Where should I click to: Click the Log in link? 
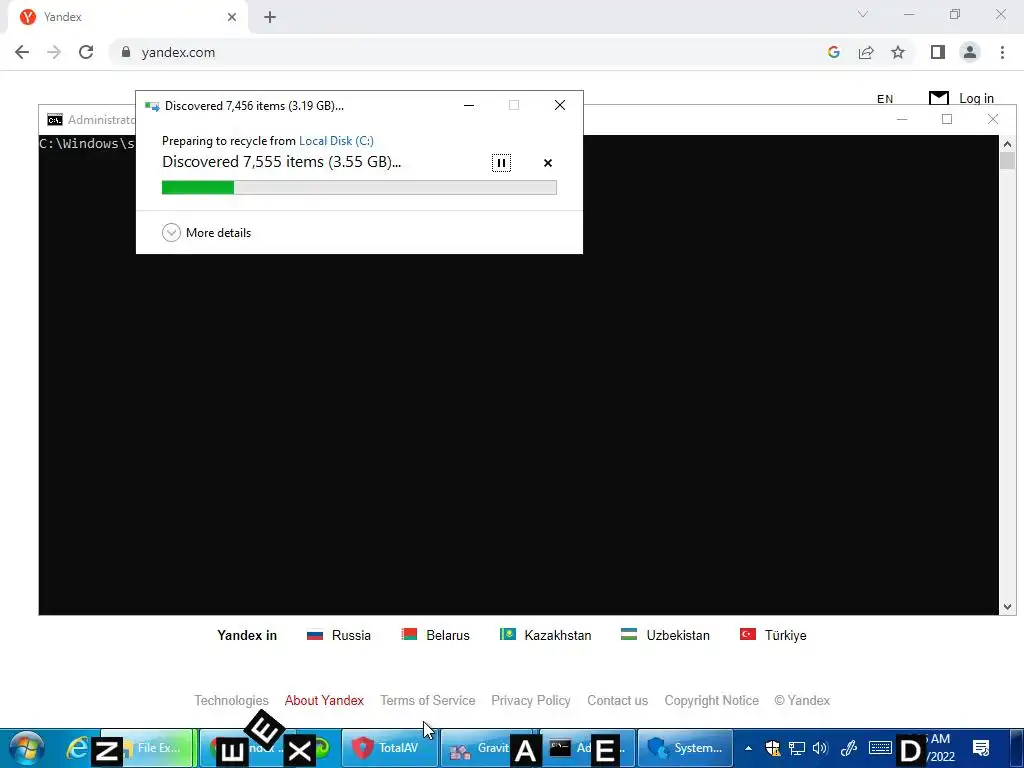(x=976, y=98)
